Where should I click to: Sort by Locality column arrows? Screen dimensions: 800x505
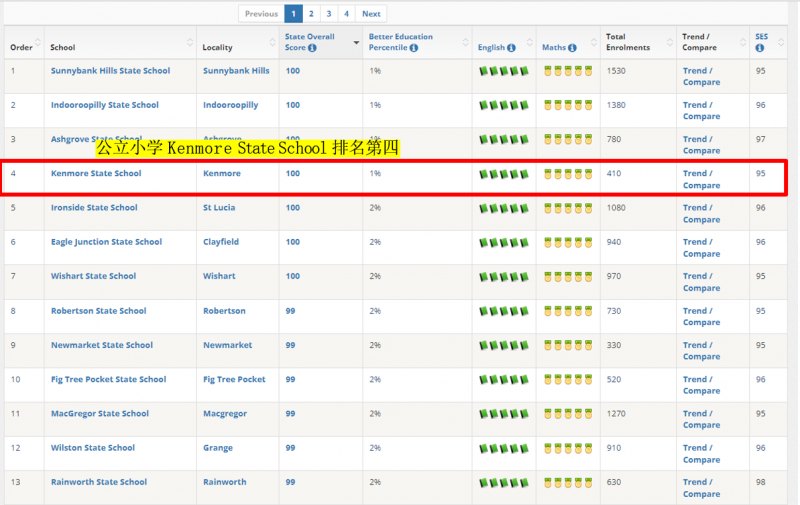[272, 42]
